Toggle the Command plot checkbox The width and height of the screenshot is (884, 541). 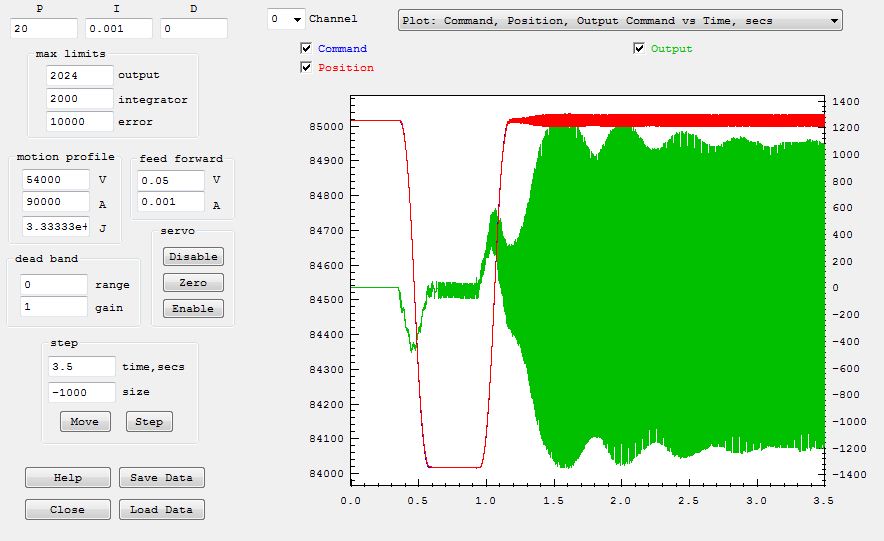click(306, 49)
